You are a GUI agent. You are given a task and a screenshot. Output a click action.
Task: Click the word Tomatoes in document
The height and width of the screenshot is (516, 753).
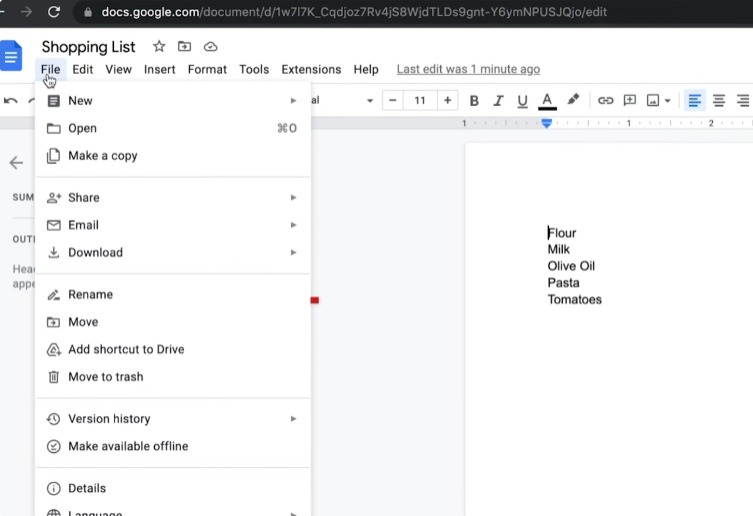[574, 300]
